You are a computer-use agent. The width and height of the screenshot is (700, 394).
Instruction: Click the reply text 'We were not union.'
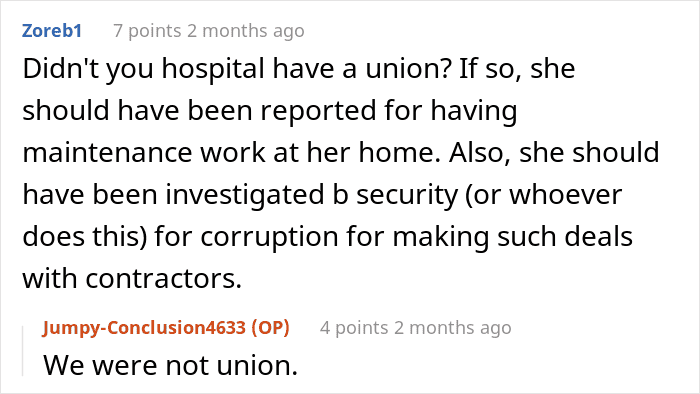pos(171,365)
